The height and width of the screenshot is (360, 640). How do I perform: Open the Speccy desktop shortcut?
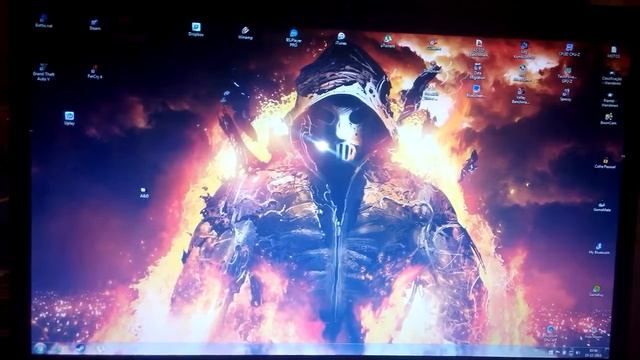tap(565, 95)
